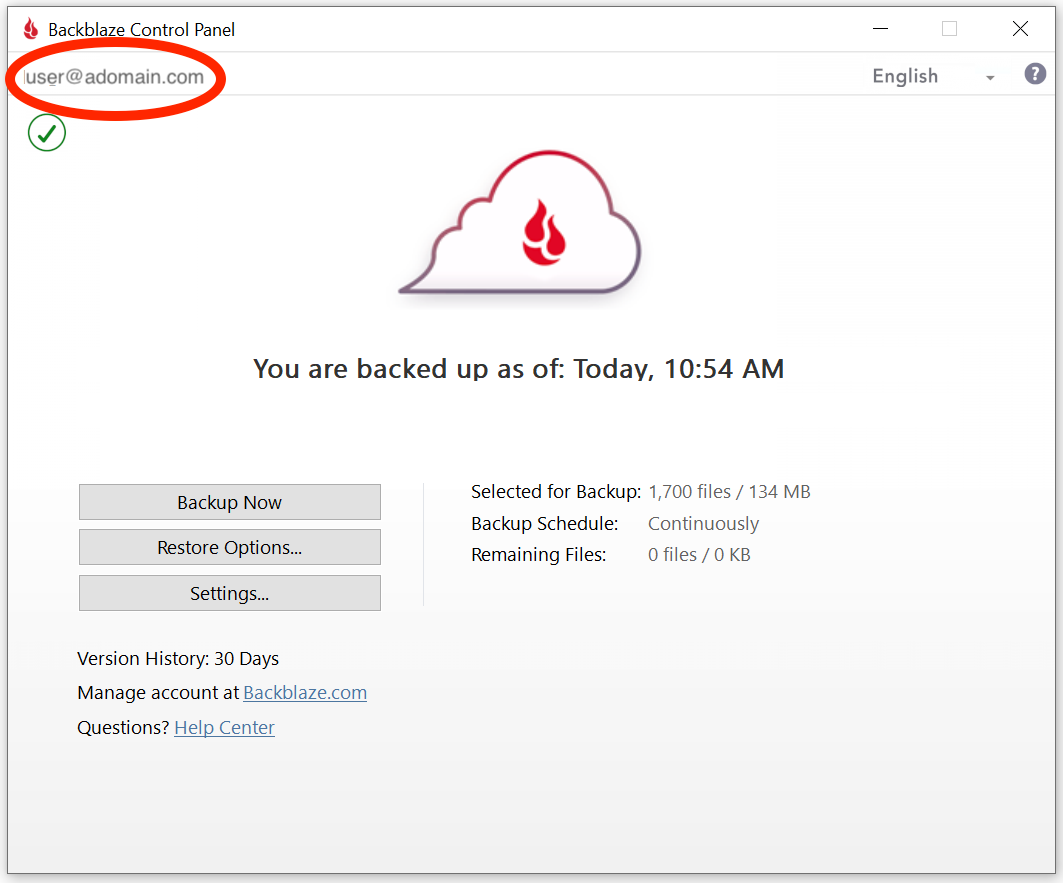Start a backup with Backup Now
The height and width of the screenshot is (883, 1063).
coord(230,502)
